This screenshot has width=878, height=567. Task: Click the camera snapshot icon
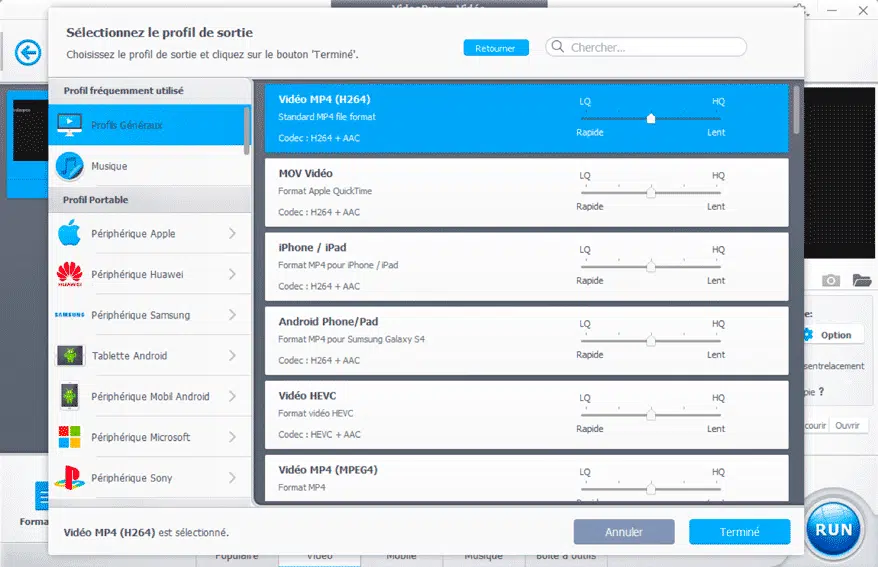tap(830, 280)
